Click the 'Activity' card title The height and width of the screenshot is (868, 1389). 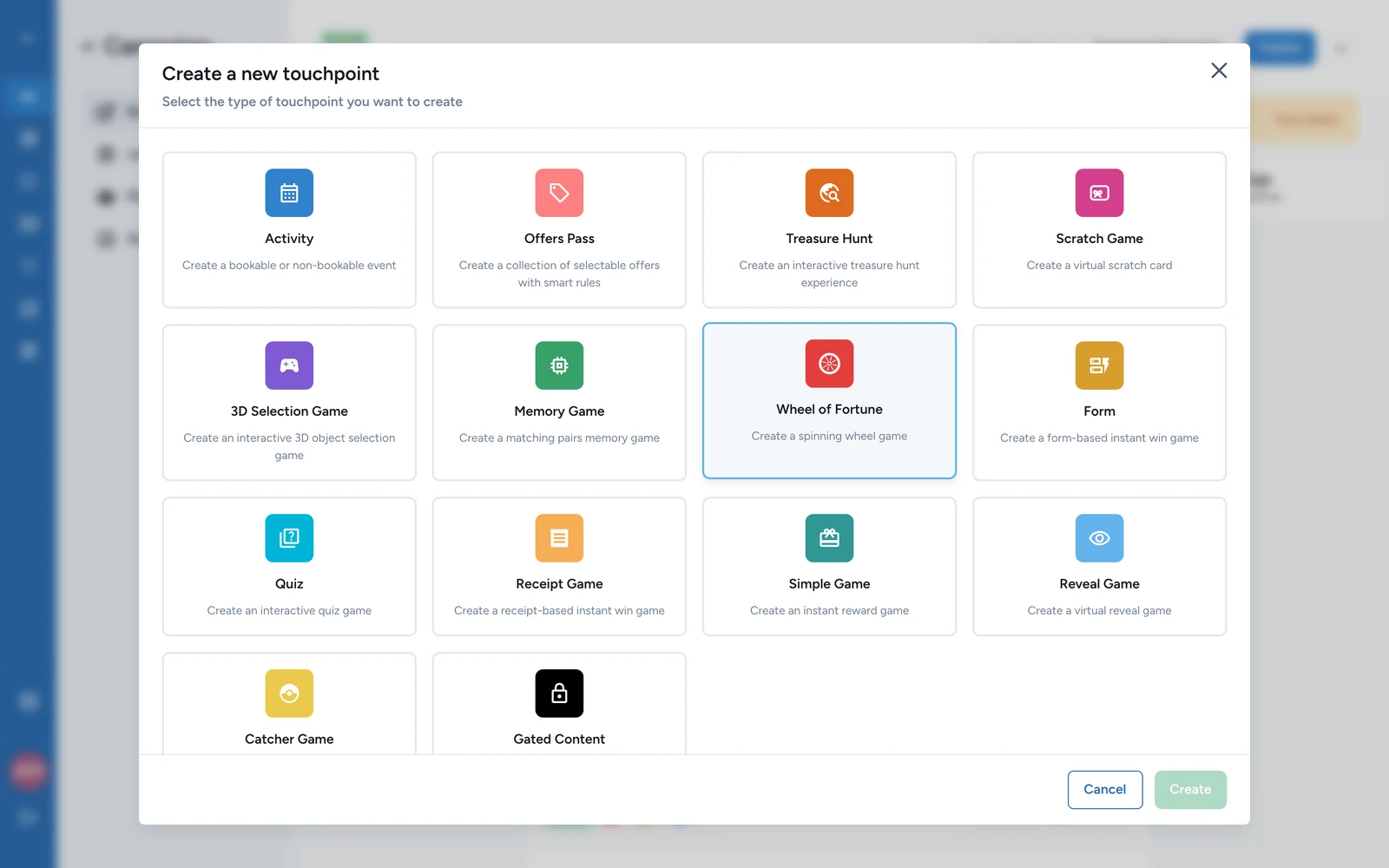[289, 239]
